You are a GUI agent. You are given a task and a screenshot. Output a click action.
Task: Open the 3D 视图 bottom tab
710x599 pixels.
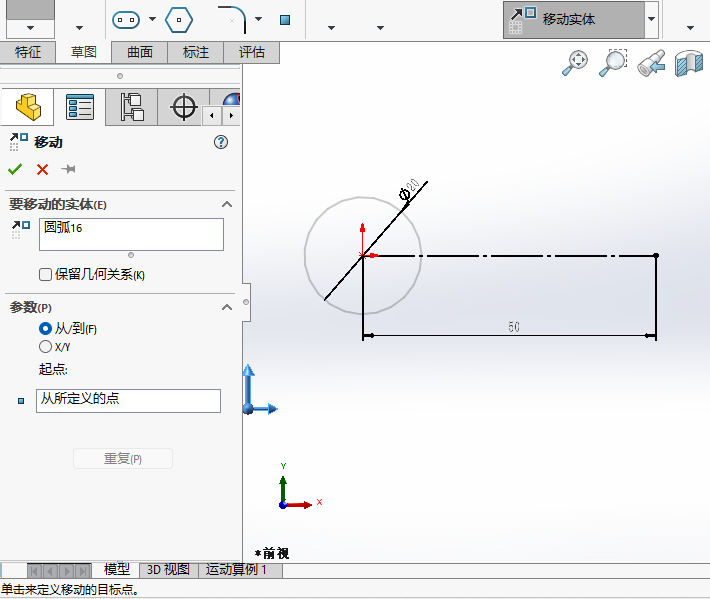tap(168, 569)
